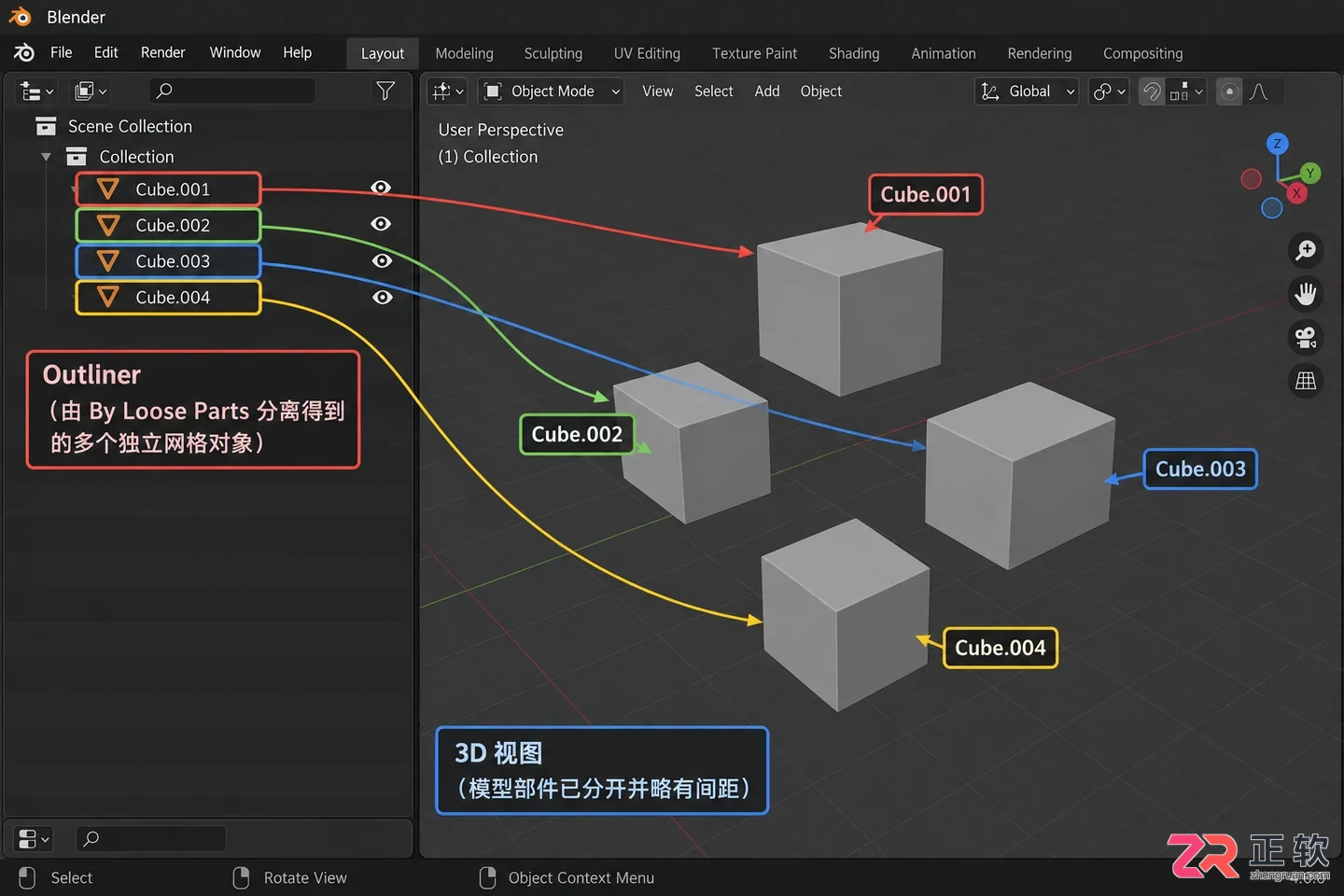Click the Y axis on navigation gizmo
This screenshot has height=896, width=1344.
[1310, 173]
